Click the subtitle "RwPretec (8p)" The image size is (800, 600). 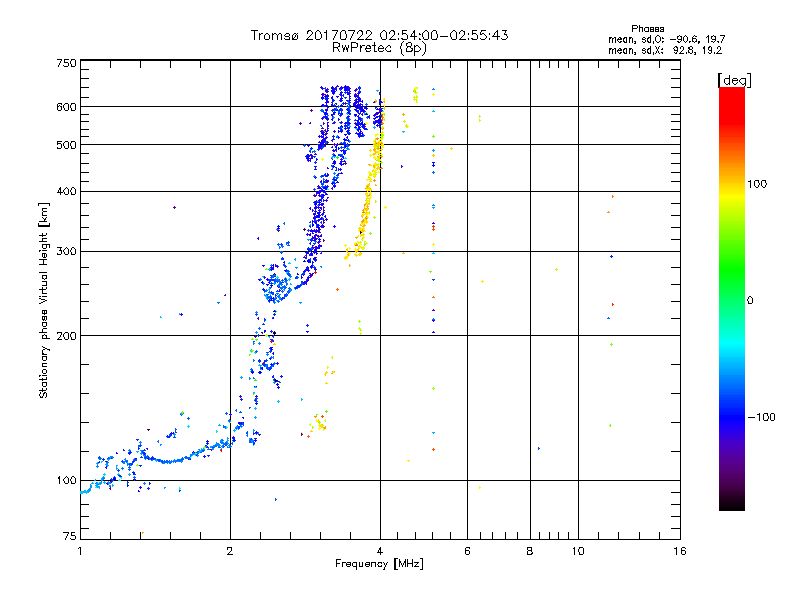click(379, 48)
